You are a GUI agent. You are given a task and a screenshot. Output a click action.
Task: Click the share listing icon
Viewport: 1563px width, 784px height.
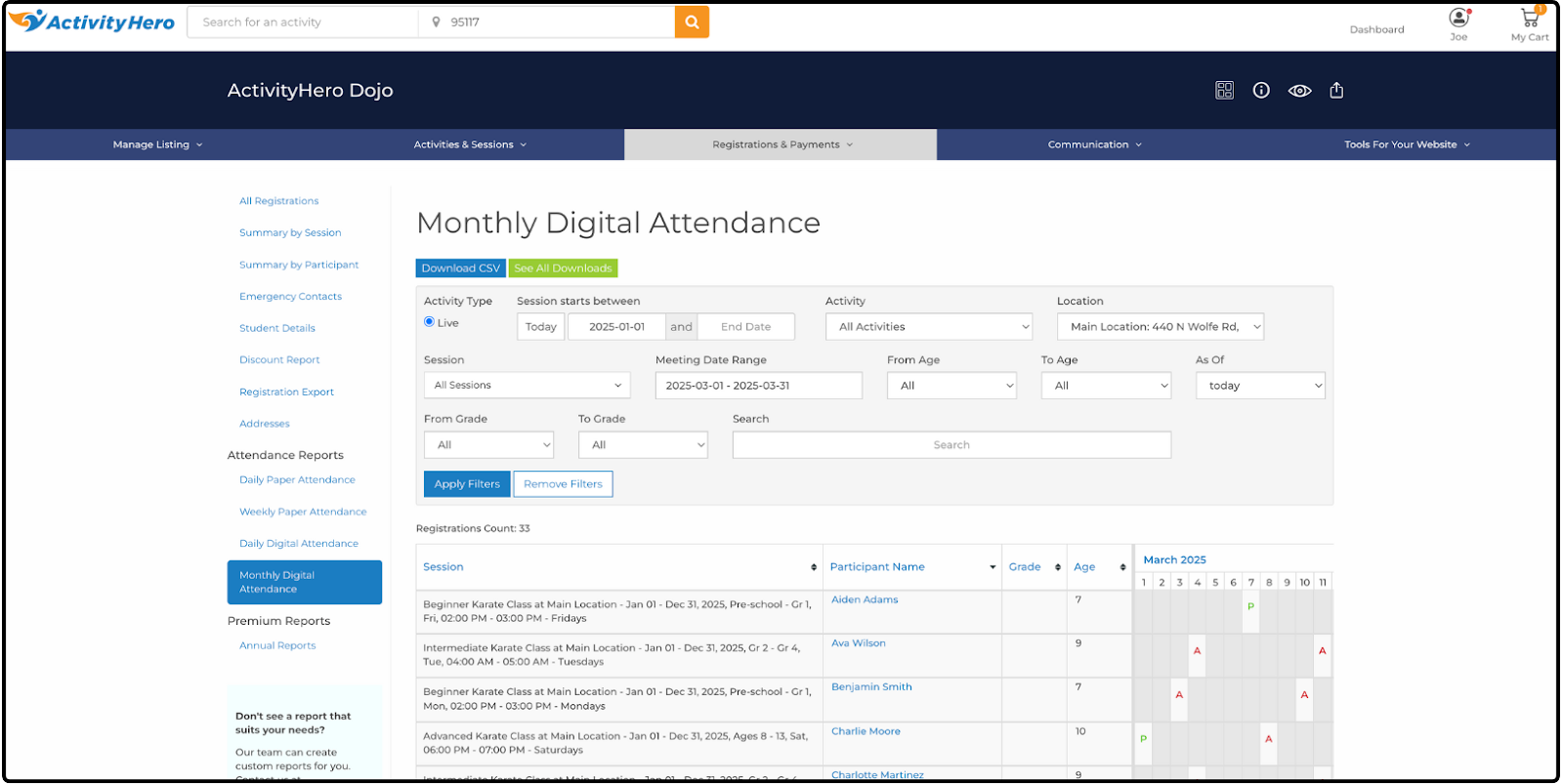click(1336, 90)
